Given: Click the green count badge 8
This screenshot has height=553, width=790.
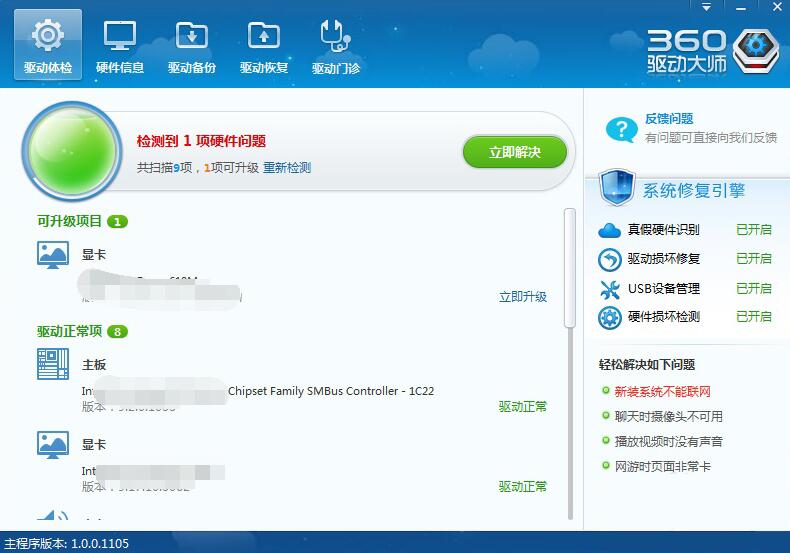Looking at the screenshot, I should pyautogui.click(x=117, y=332).
